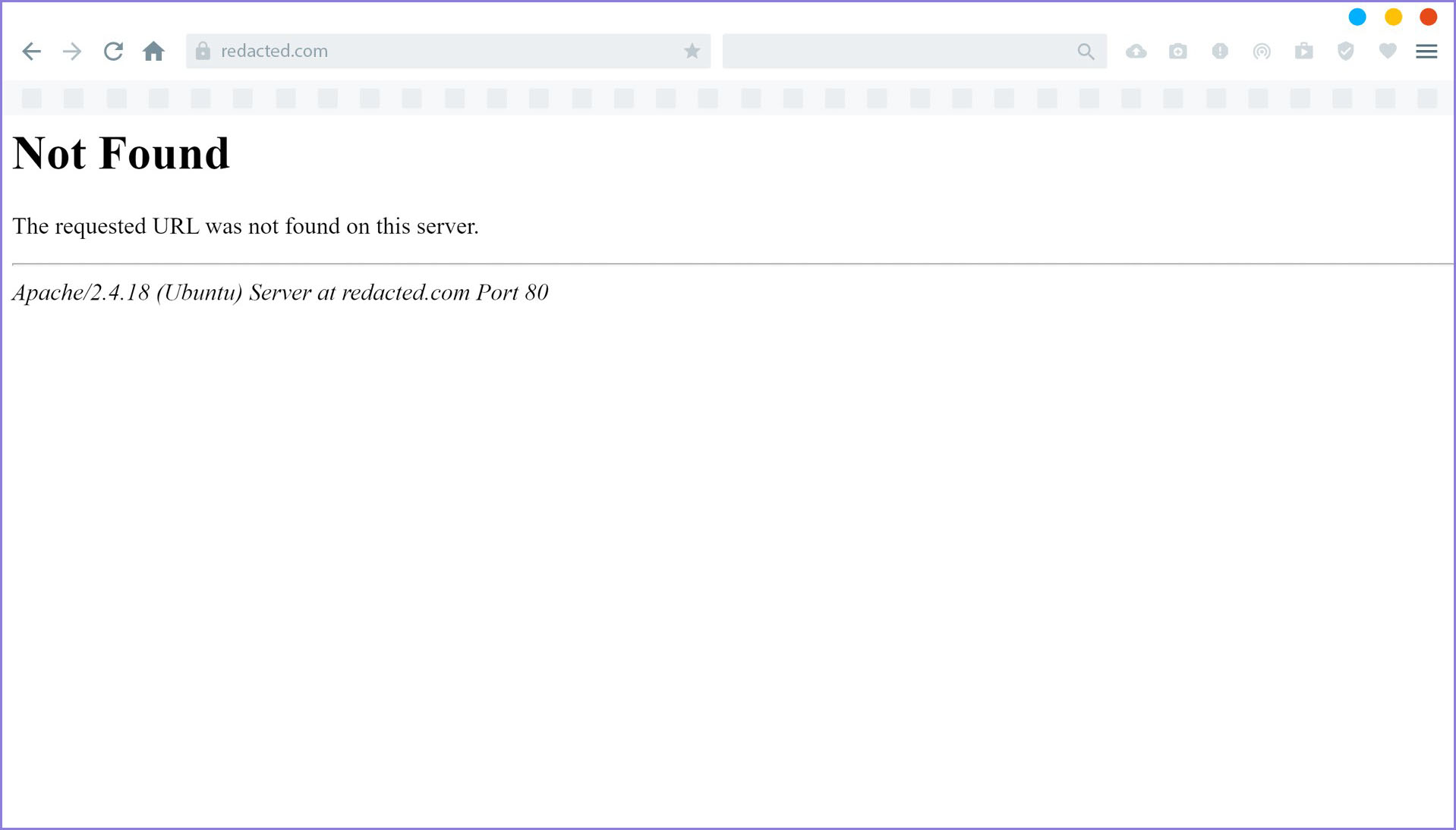1456x830 pixels.
Task: Open the alert notification icon
Action: click(x=1219, y=51)
